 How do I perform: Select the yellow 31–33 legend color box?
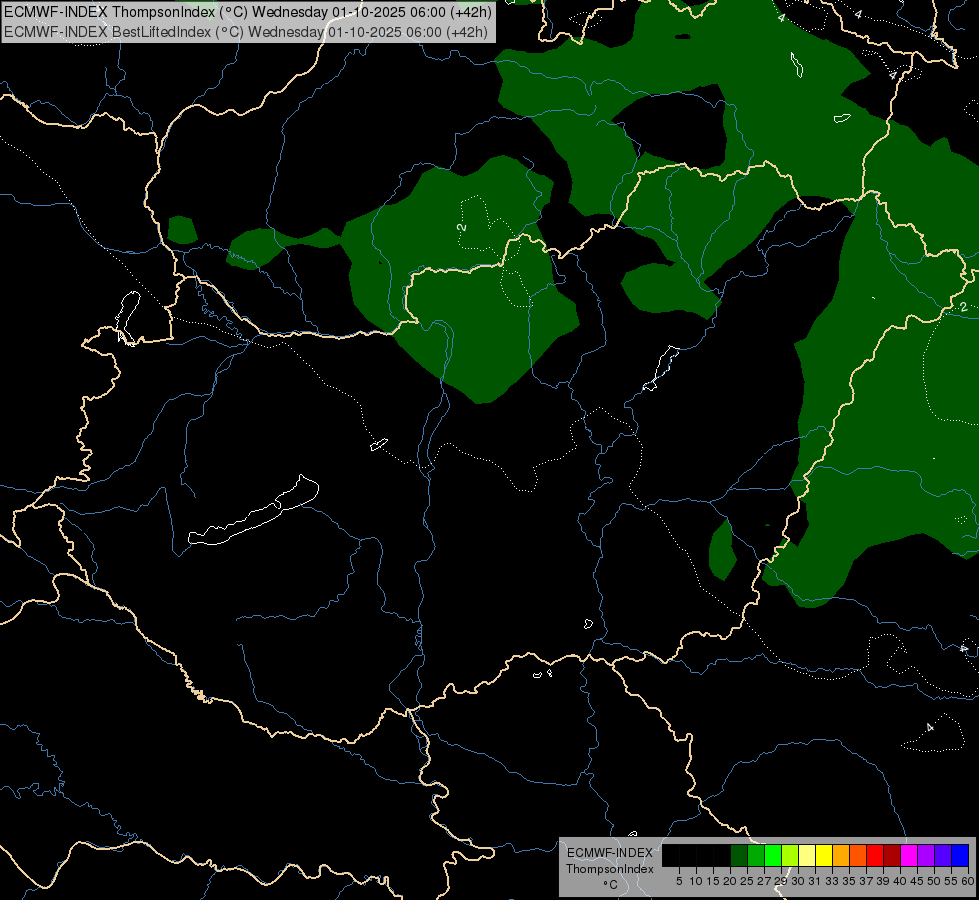click(823, 855)
